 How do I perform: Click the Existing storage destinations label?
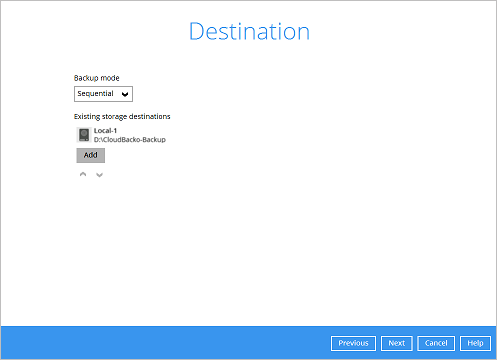click(x=122, y=117)
